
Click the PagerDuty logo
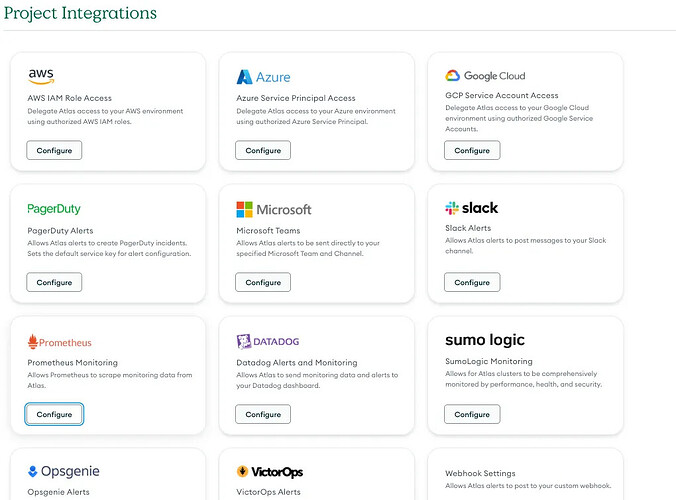pos(54,209)
